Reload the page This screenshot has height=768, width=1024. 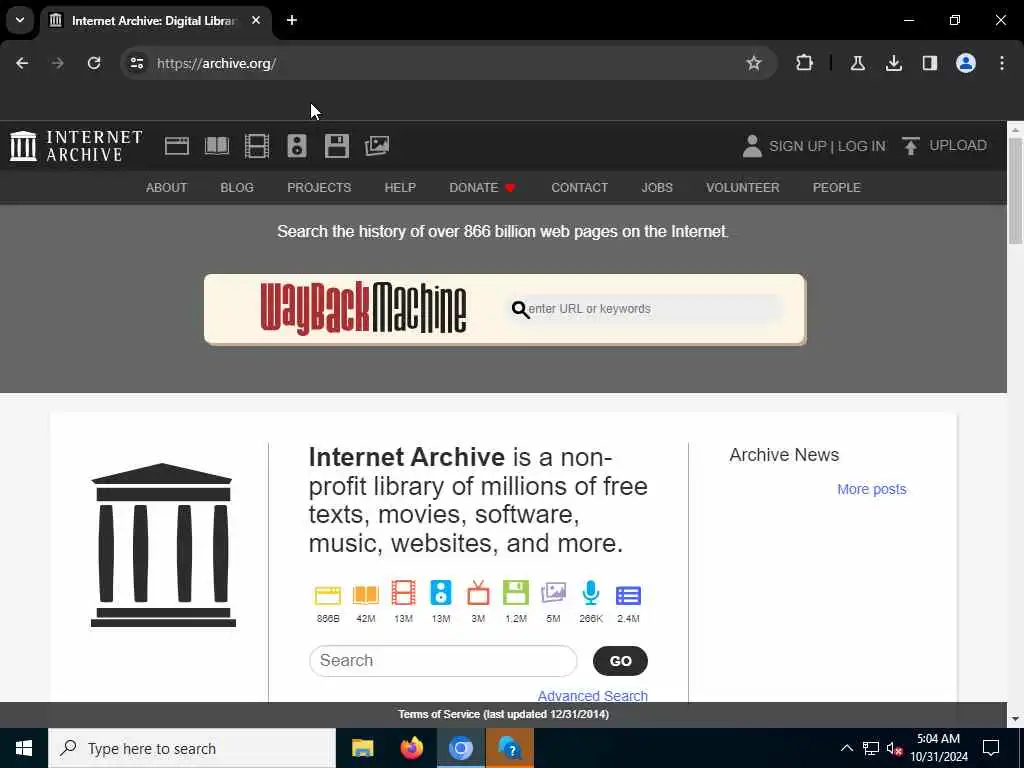[x=94, y=63]
